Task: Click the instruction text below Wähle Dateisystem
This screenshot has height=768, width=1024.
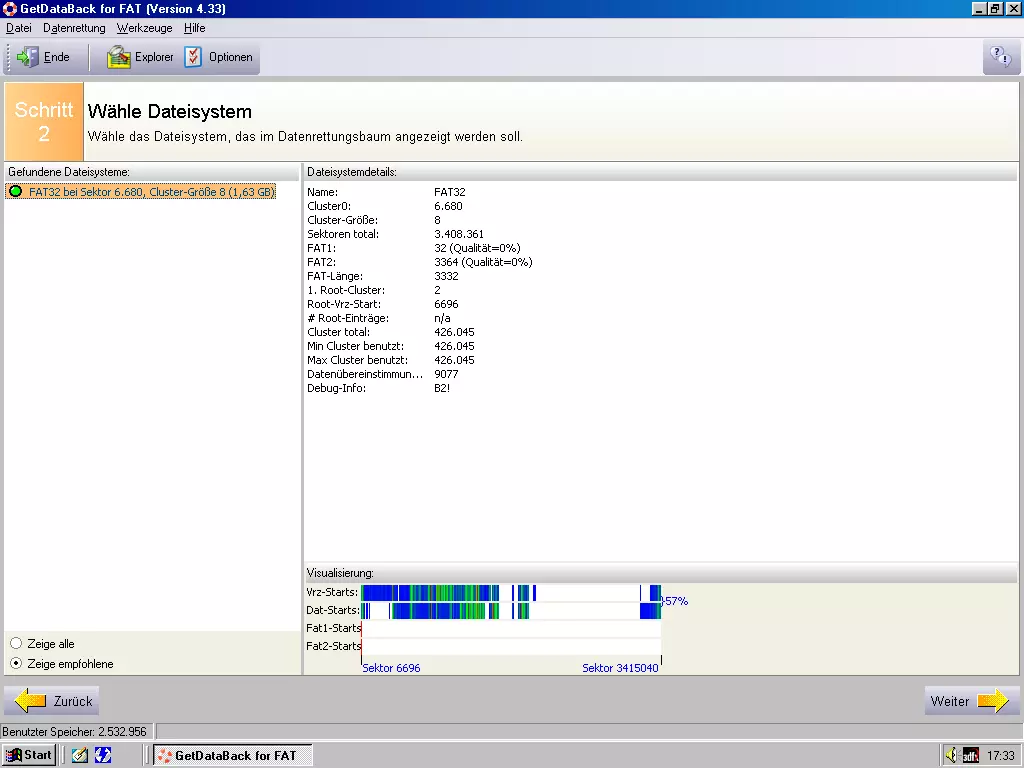Action: click(x=305, y=136)
